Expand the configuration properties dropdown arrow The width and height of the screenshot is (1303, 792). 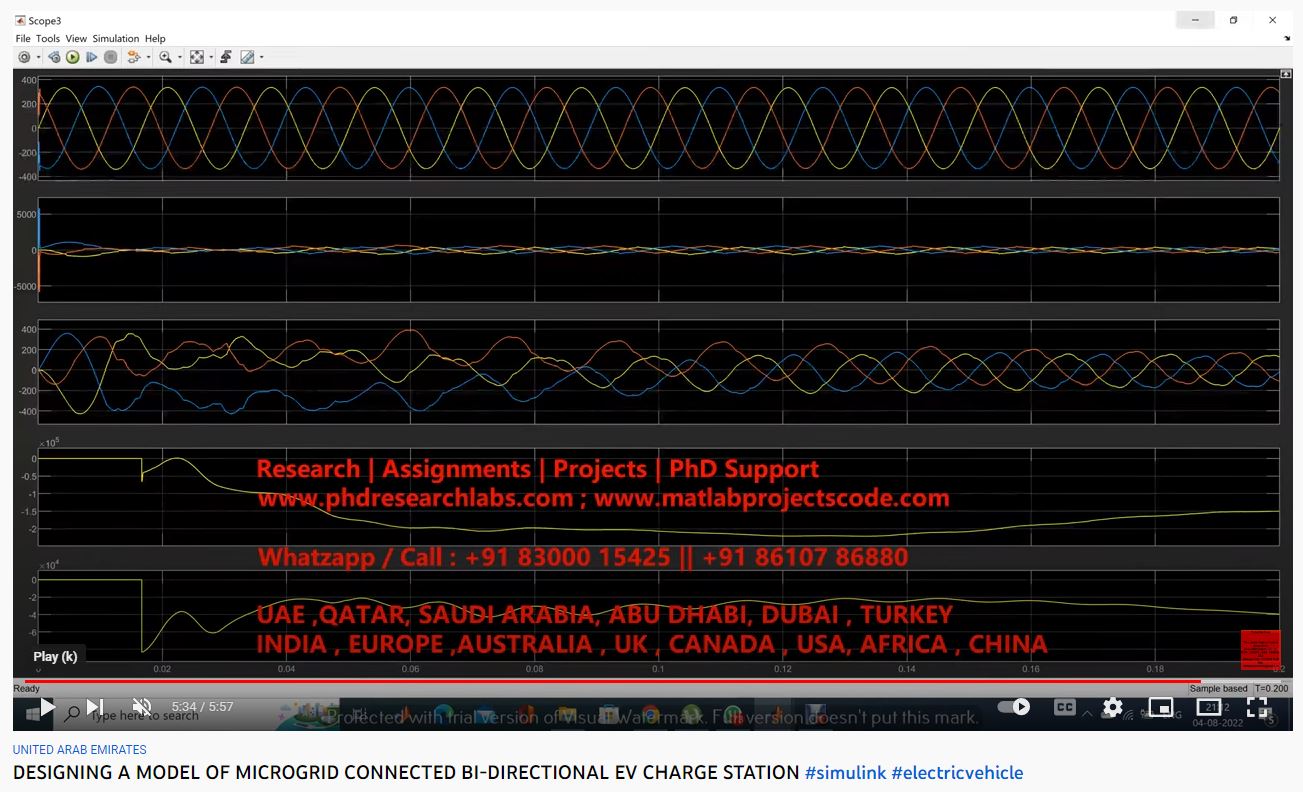37,57
